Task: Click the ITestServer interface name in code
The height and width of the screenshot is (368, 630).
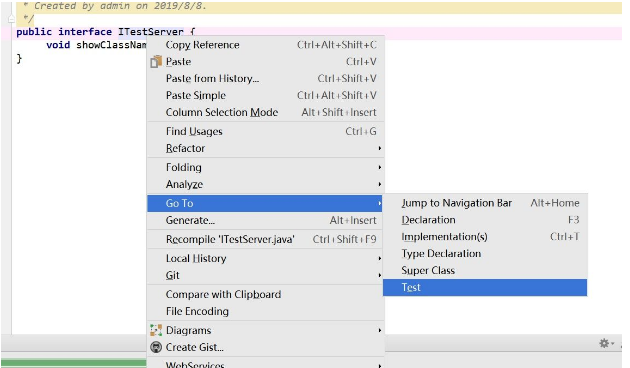Action: tap(151, 32)
